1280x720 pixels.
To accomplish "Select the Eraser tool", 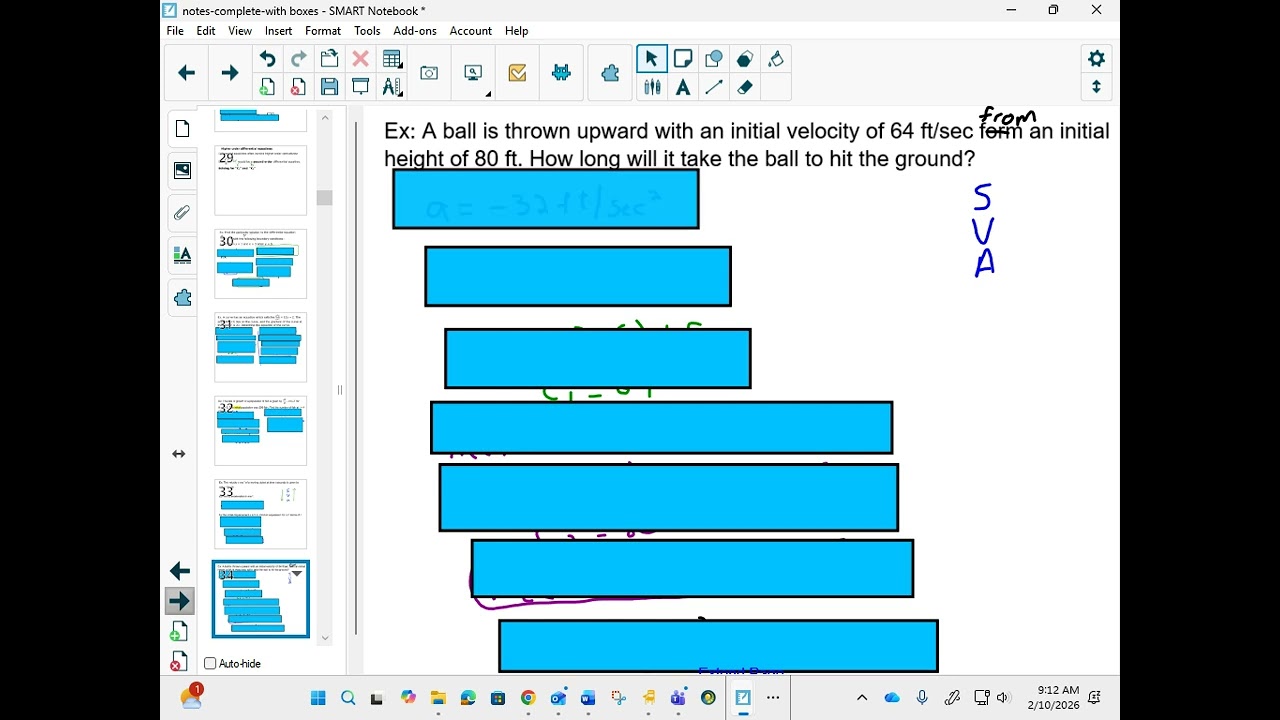I will pos(745,87).
